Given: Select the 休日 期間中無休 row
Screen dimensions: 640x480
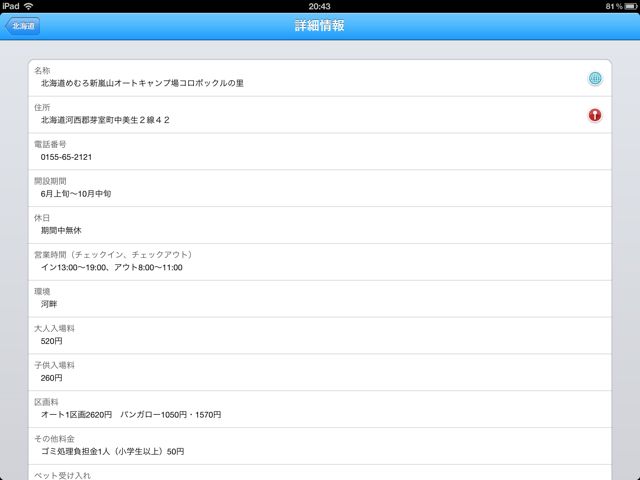Looking at the screenshot, I should coord(320,225).
